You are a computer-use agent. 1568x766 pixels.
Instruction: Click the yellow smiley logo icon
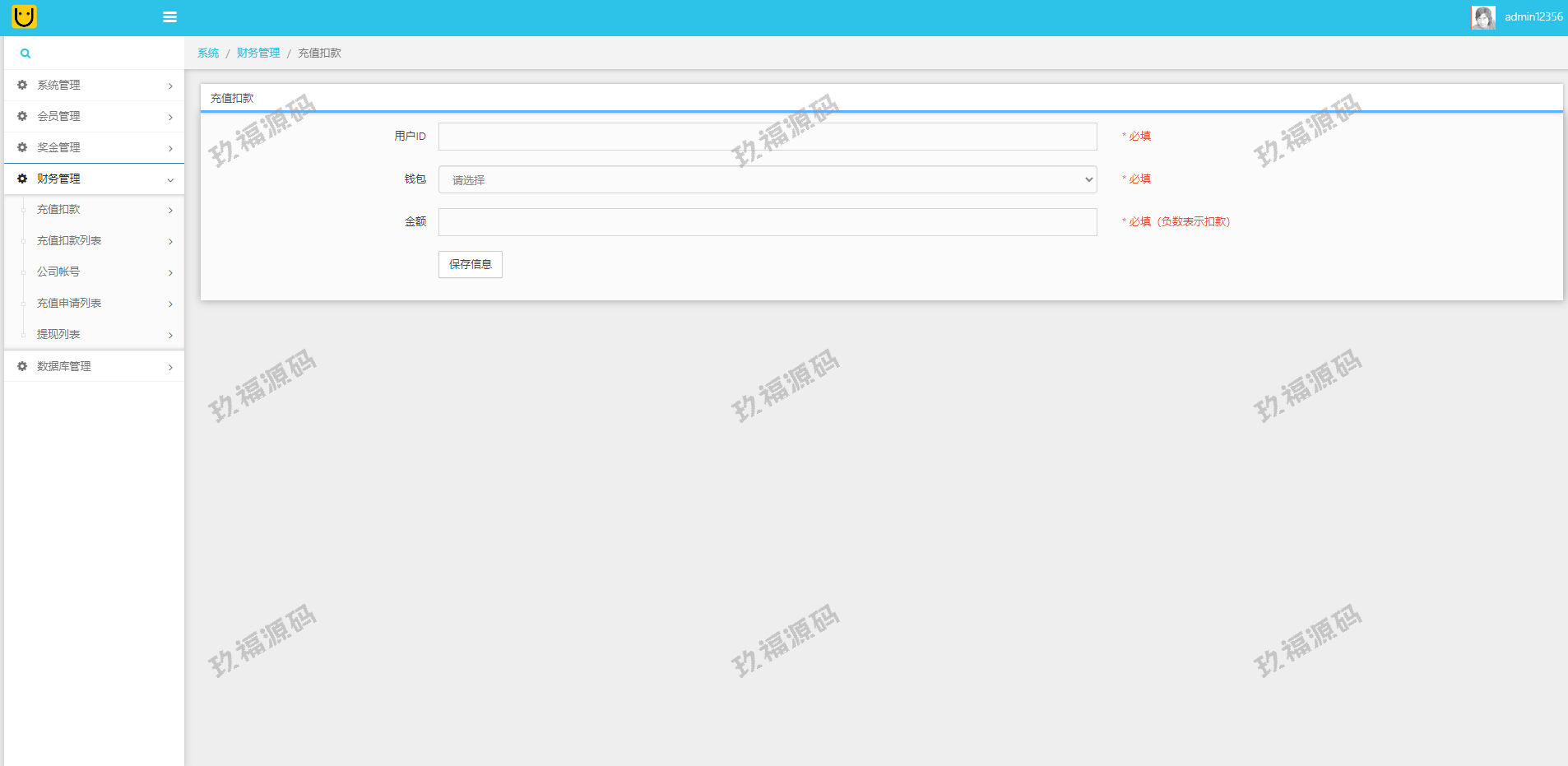[x=25, y=16]
